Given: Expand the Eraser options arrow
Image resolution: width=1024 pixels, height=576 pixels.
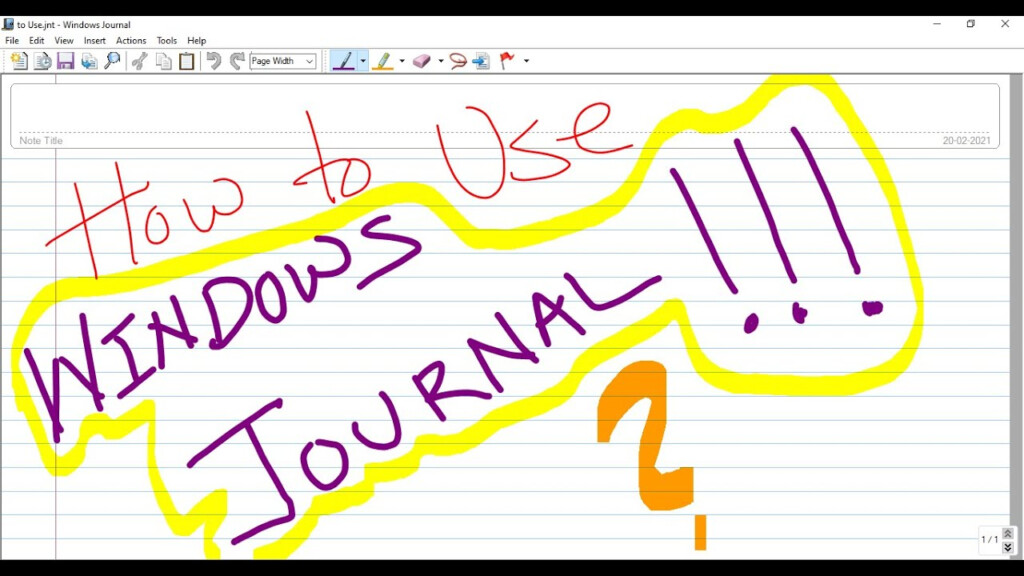Looking at the screenshot, I should 441,61.
